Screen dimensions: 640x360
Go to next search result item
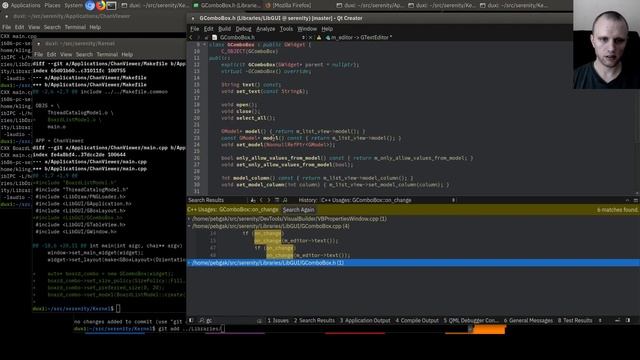pyautogui.click(x=269, y=200)
